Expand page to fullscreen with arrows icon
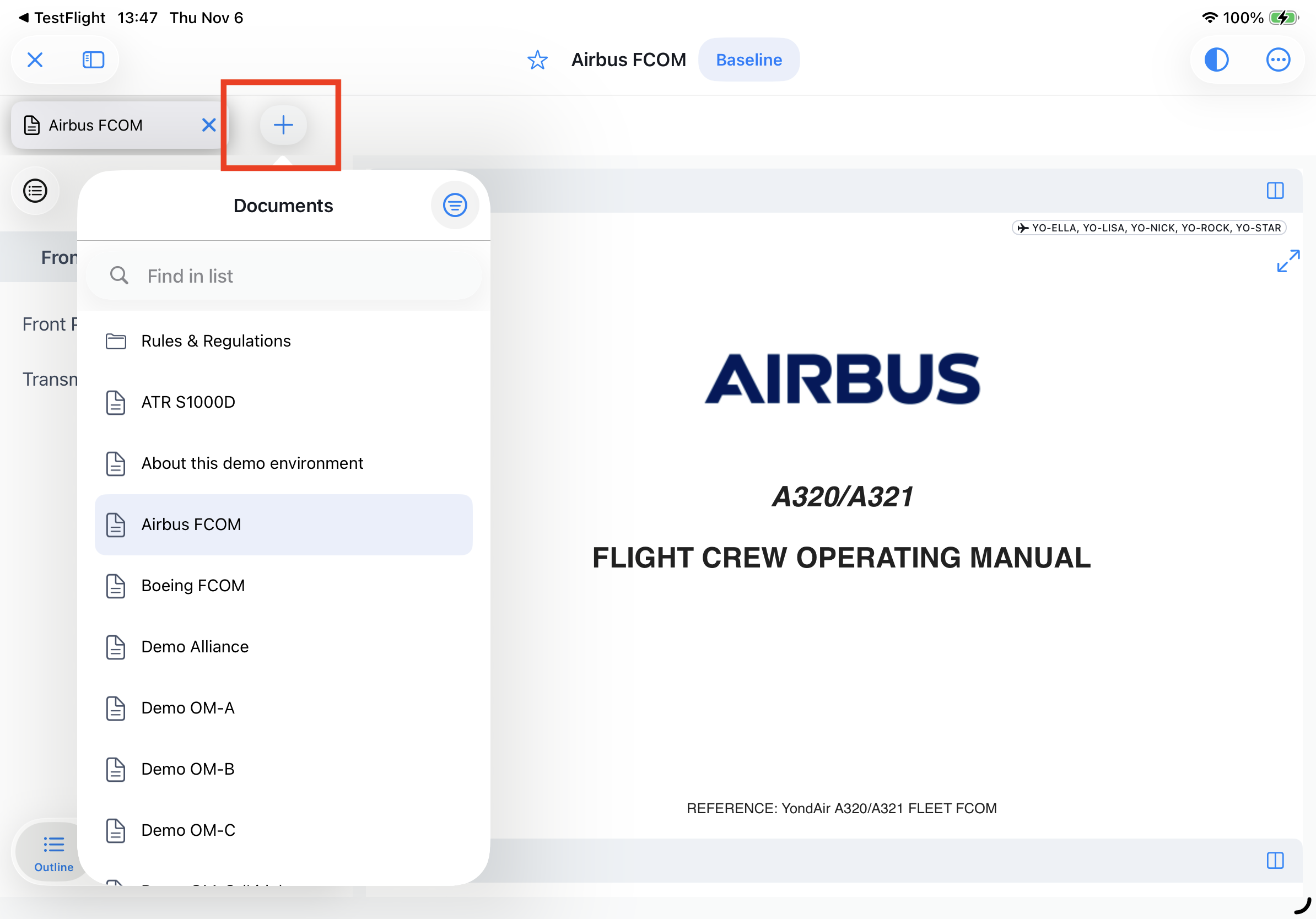The image size is (1316, 919). 1287,261
